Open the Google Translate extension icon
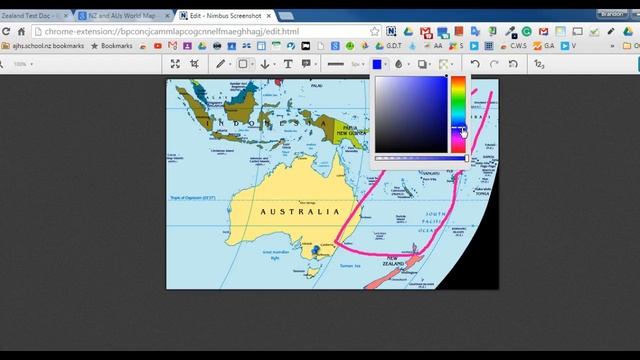Screen dimensions: 640x360 (x=475, y=31)
